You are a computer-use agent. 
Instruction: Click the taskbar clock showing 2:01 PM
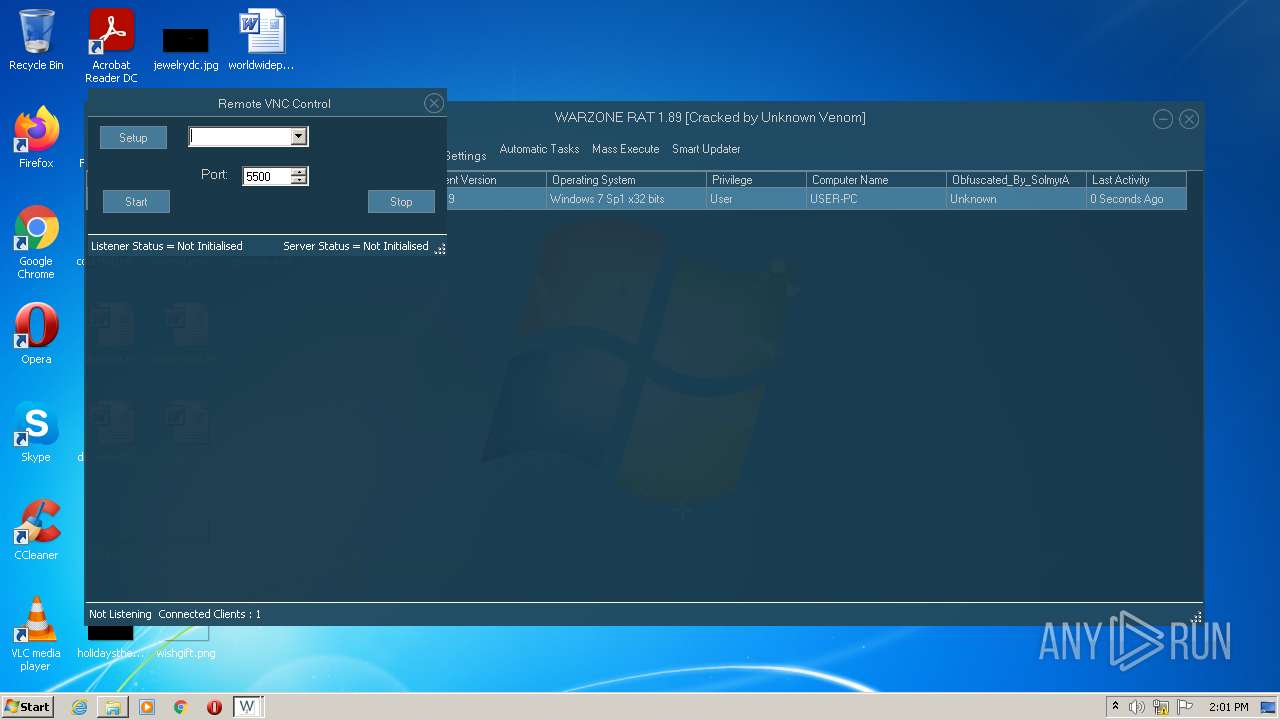coord(1228,707)
